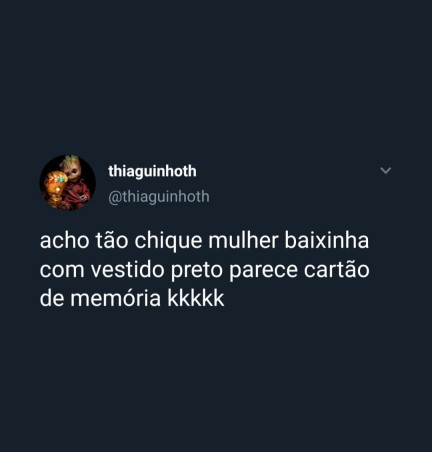Click the word "baixinha" in tweet

point(327,241)
